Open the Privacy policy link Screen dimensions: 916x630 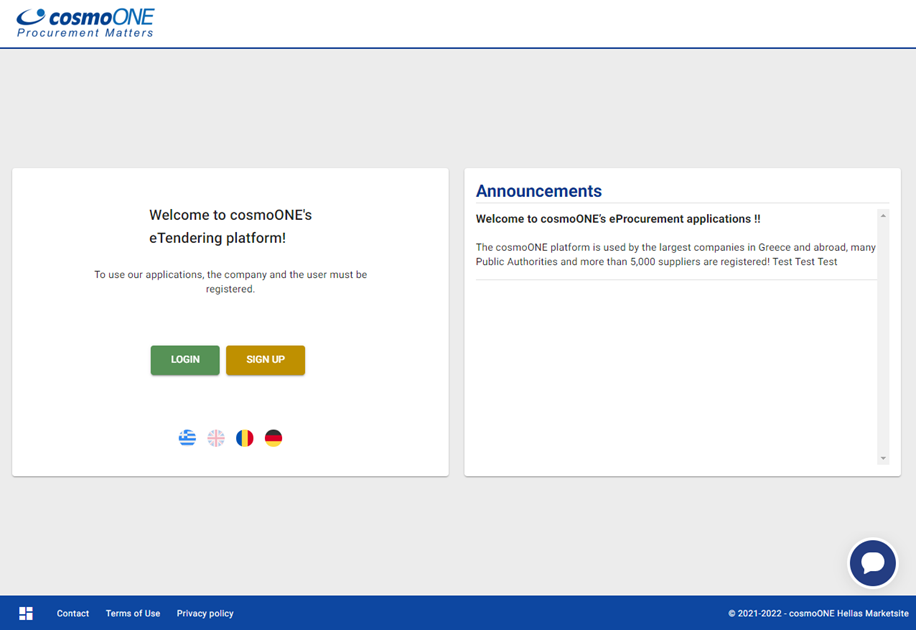tap(205, 613)
